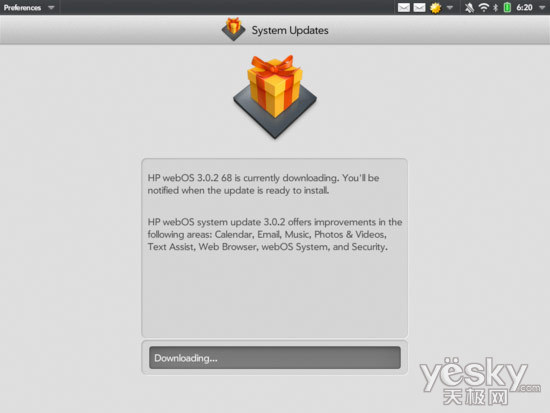550x413 pixels.
Task: Tap the yellow gear notification icon
Action: click(436, 8)
